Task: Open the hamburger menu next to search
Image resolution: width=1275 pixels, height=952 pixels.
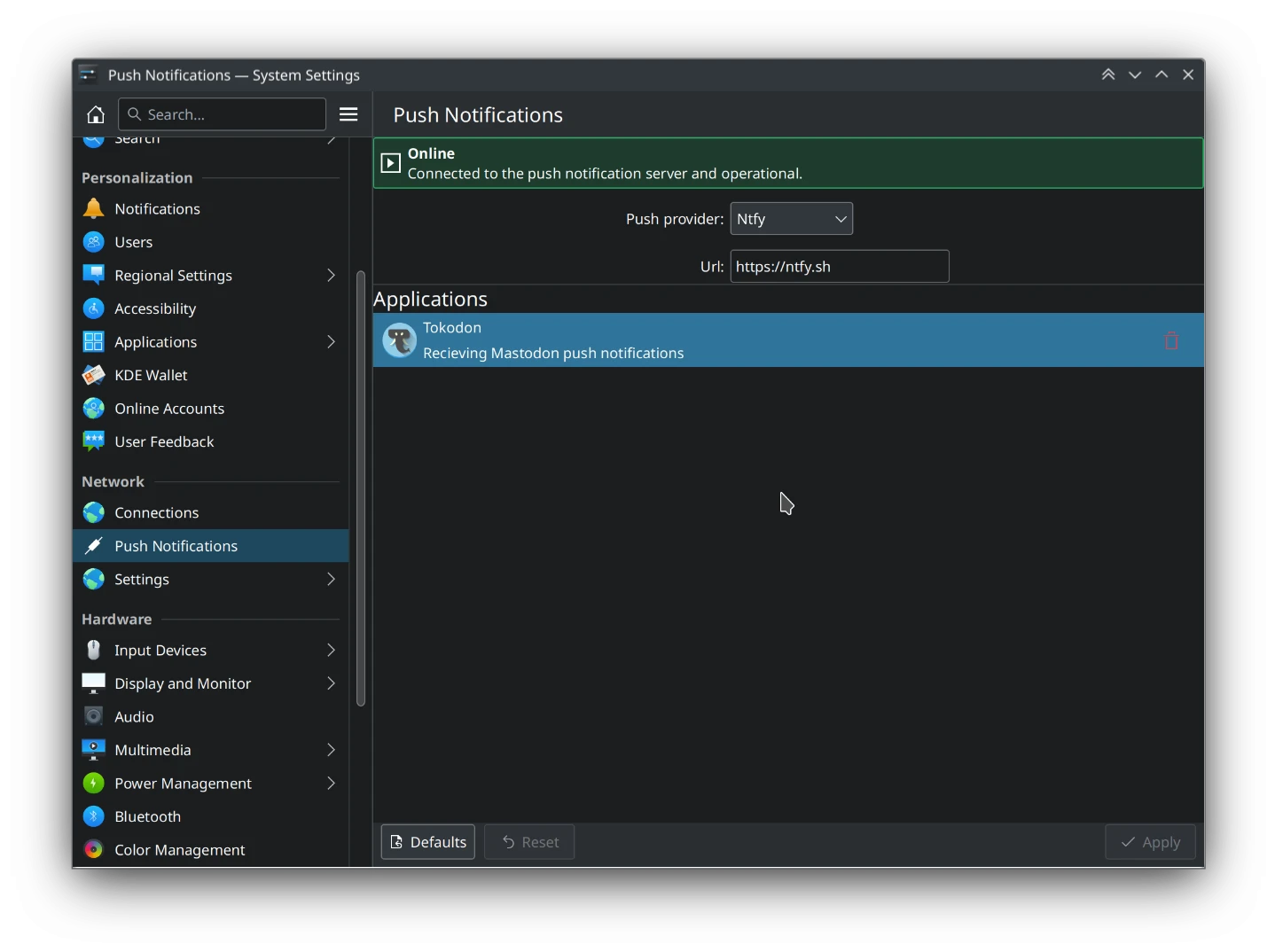Action: tap(348, 114)
